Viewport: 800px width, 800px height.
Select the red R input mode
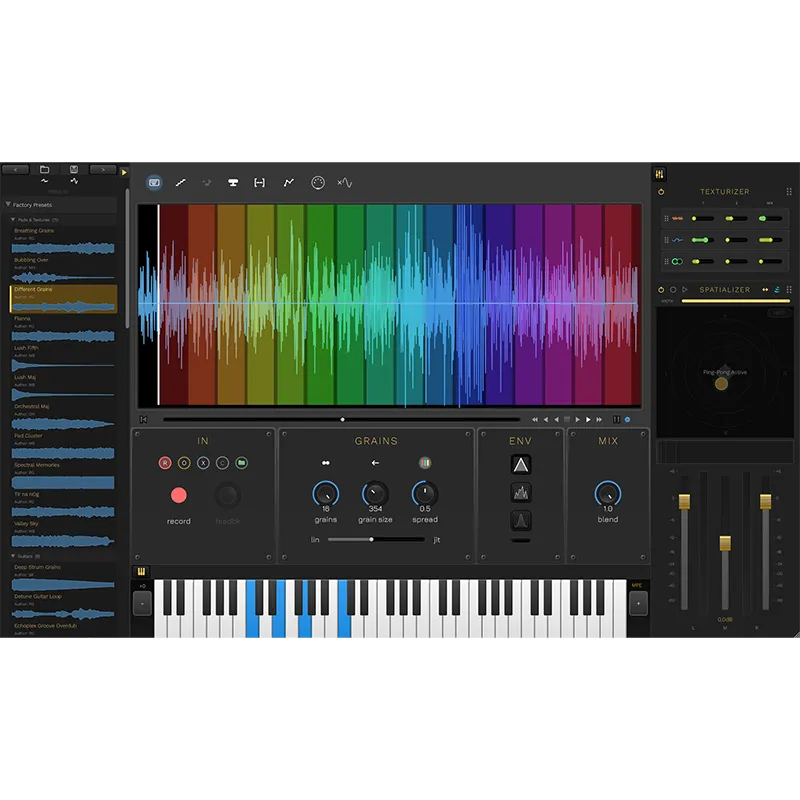pos(165,463)
